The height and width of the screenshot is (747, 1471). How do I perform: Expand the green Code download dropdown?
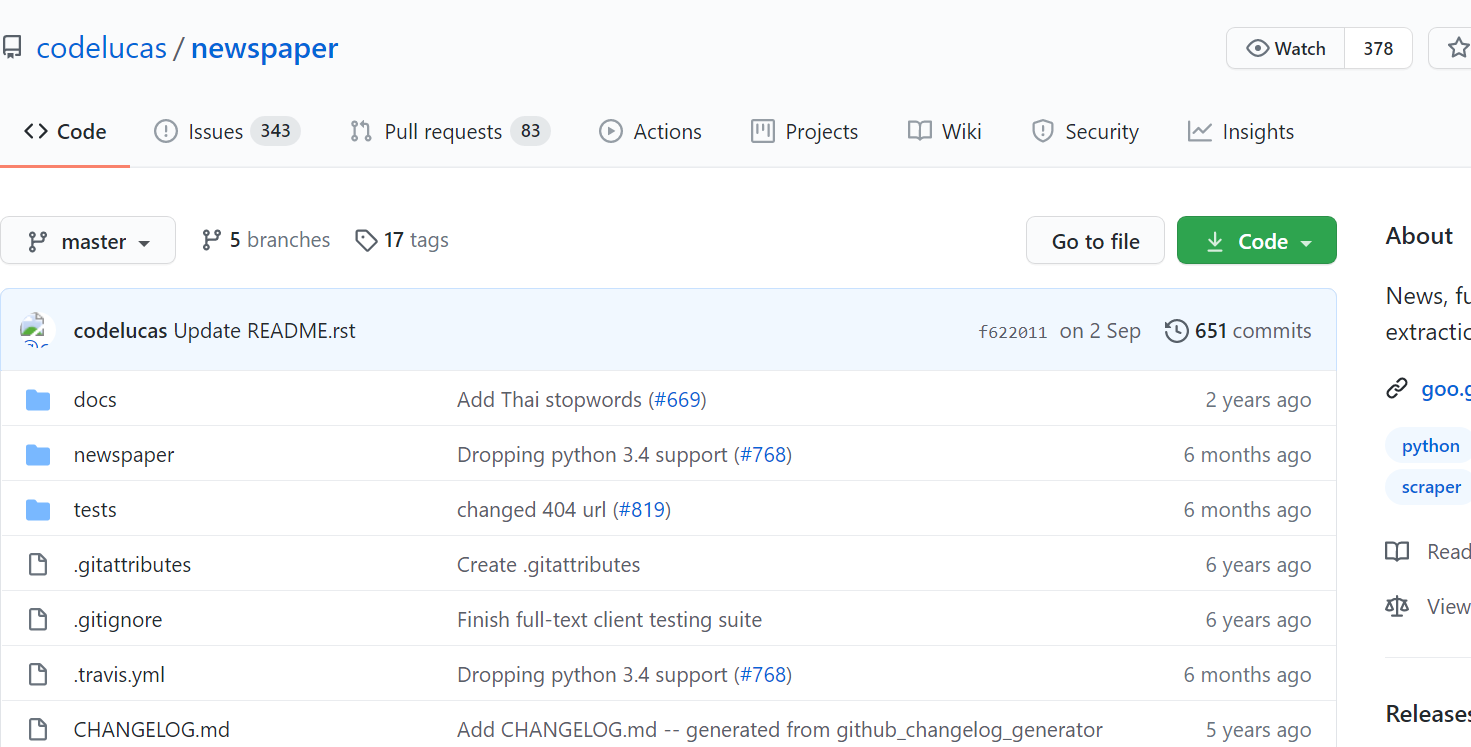1257,241
